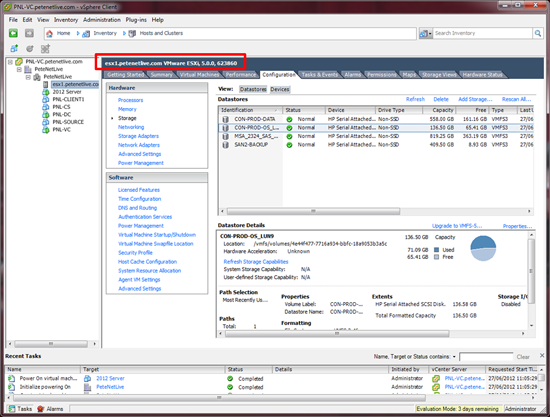Screen dimensions: 550x417
Task: Switch to the Performance tab
Action: (241, 75)
